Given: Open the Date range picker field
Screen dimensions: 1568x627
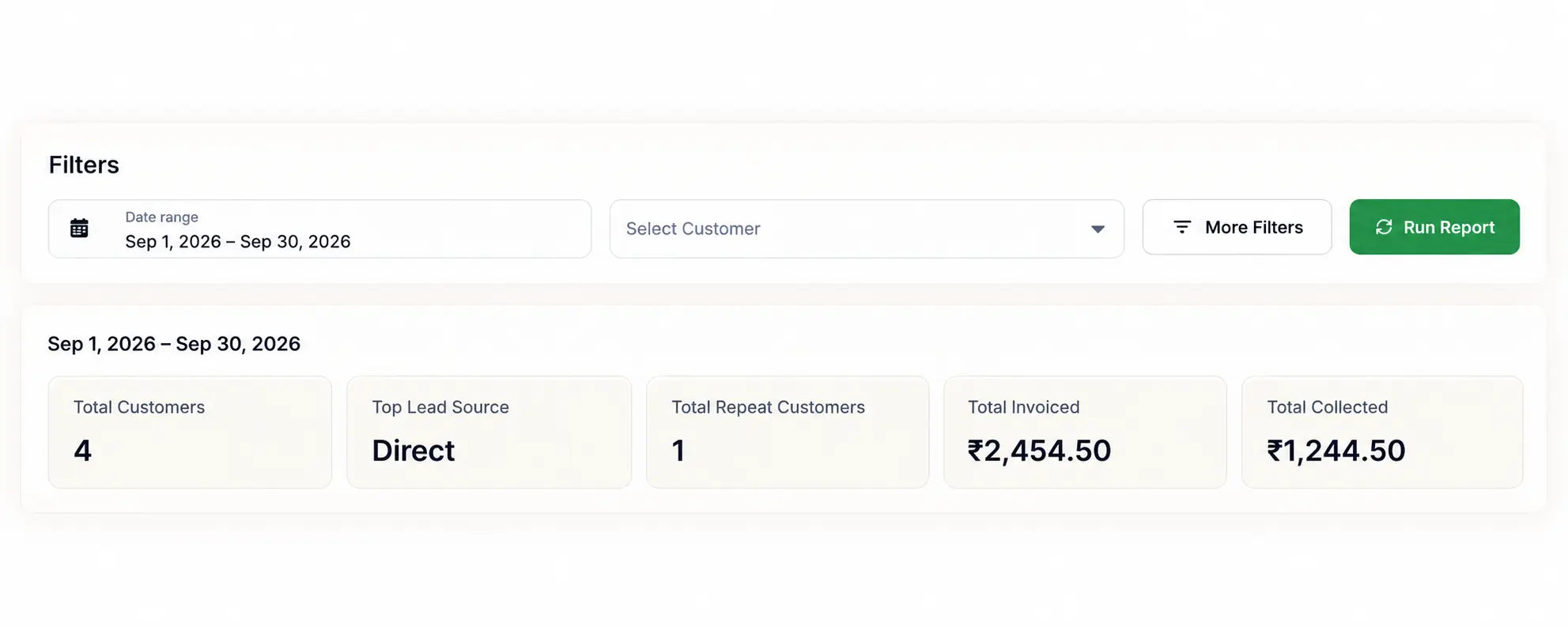Looking at the screenshot, I should [x=319, y=229].
